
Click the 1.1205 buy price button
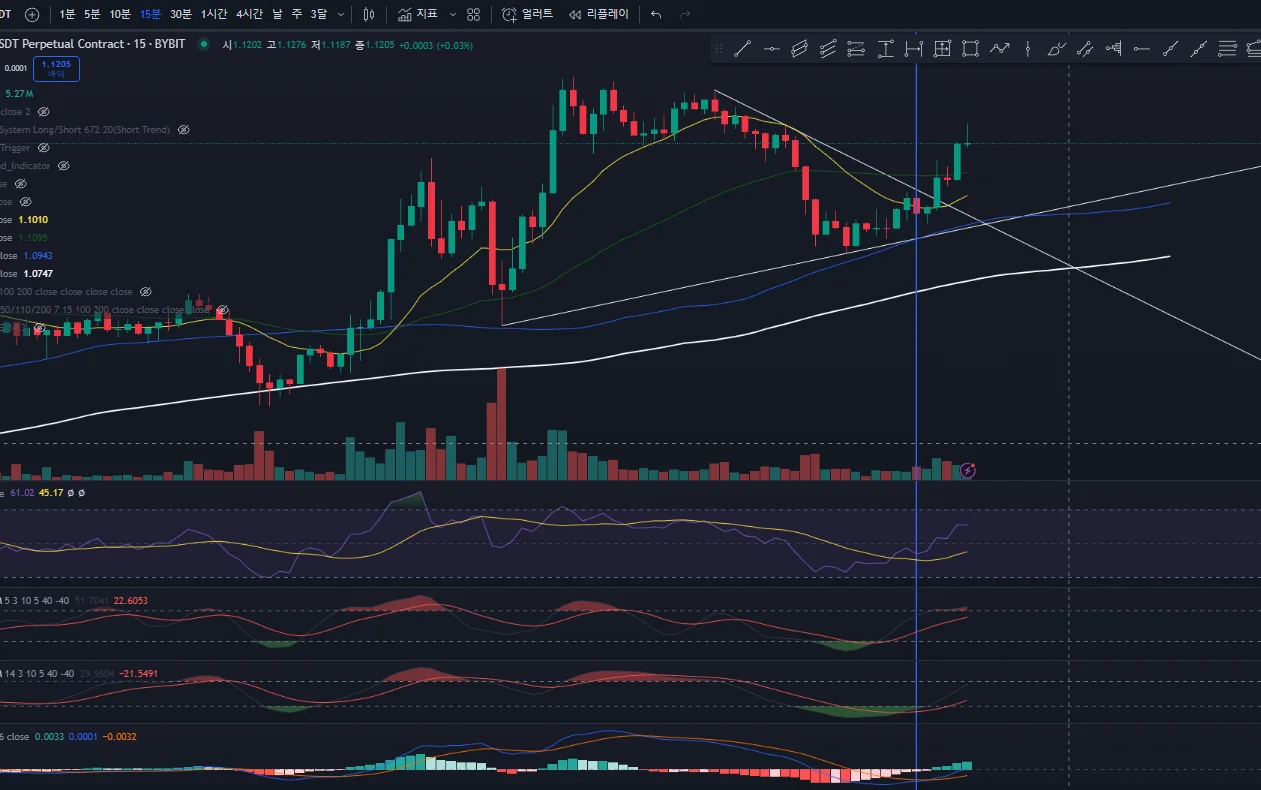56,69
